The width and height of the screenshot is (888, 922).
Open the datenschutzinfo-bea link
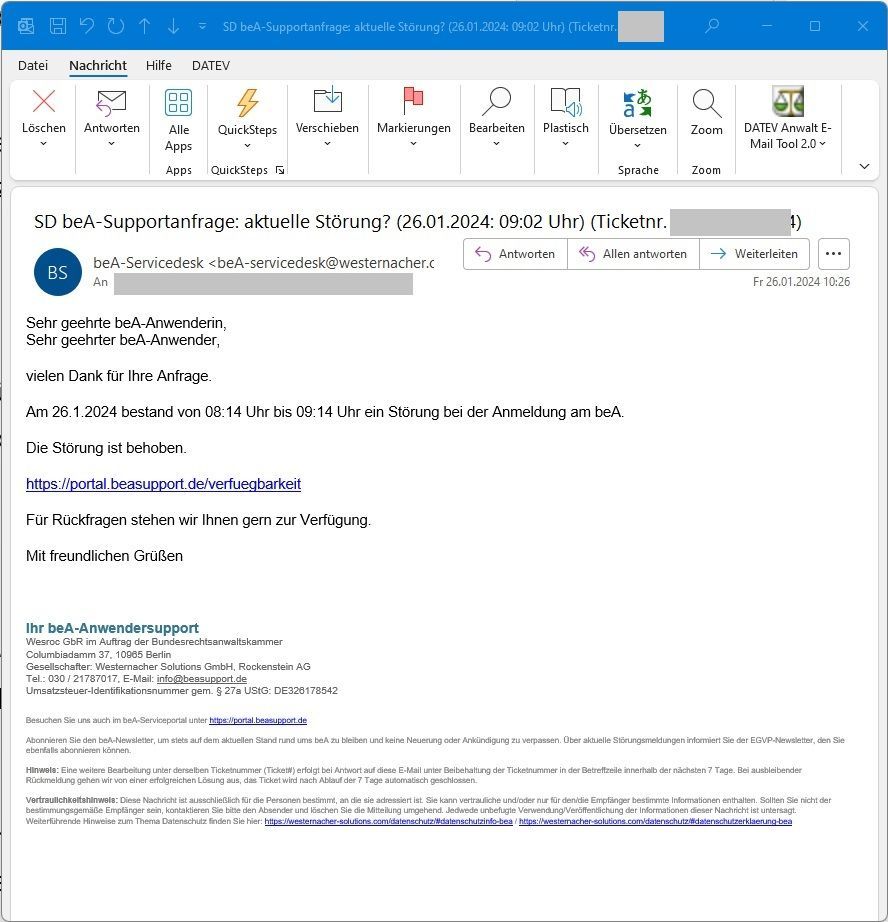(x=388, y=821)
